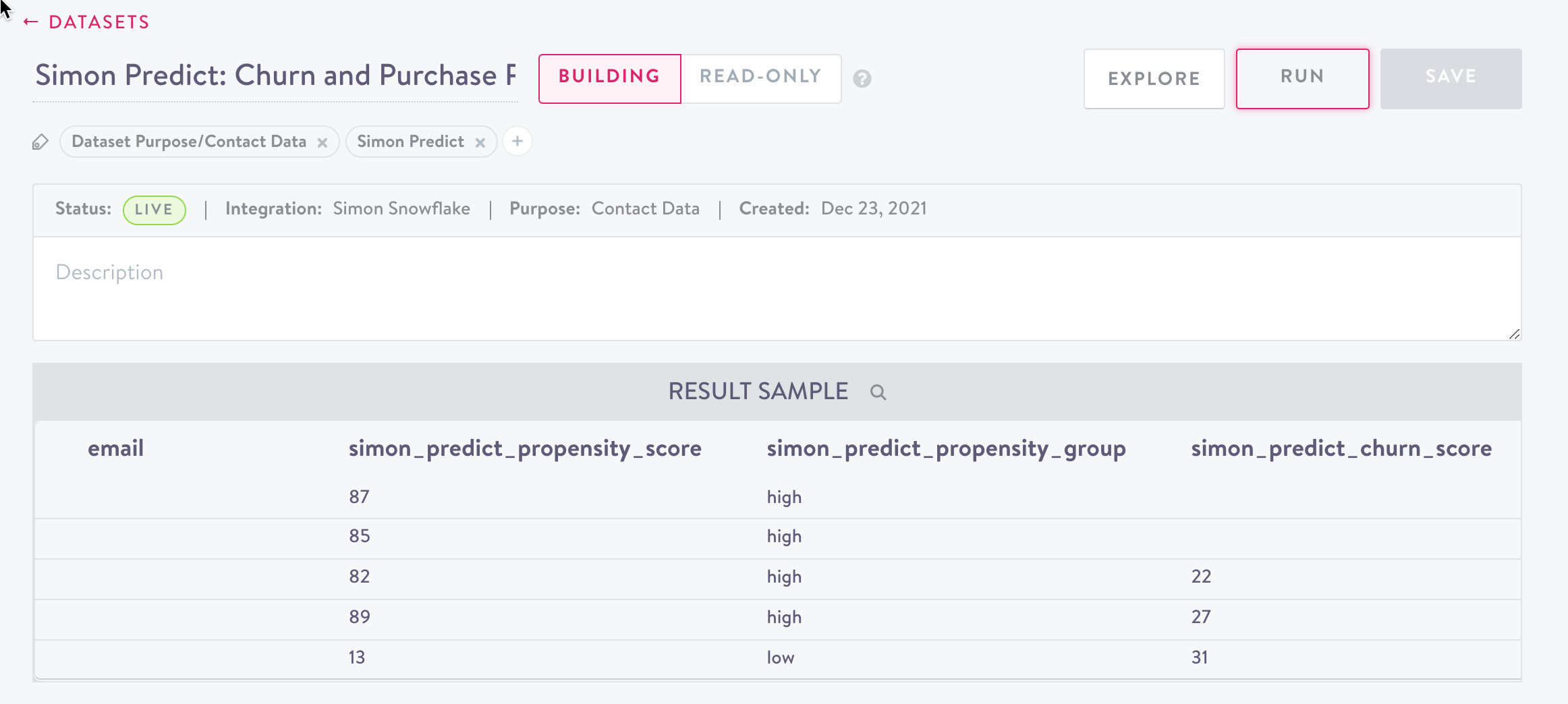
Task: Remove the Dataset Purpose/Contact Data tag
Action: (323, 143)
